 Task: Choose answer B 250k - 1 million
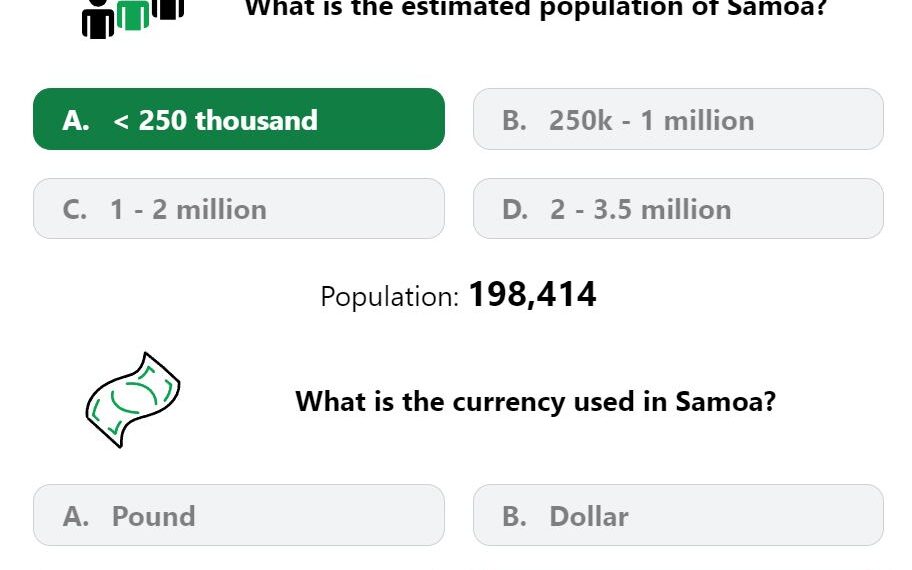click(678, 119)
